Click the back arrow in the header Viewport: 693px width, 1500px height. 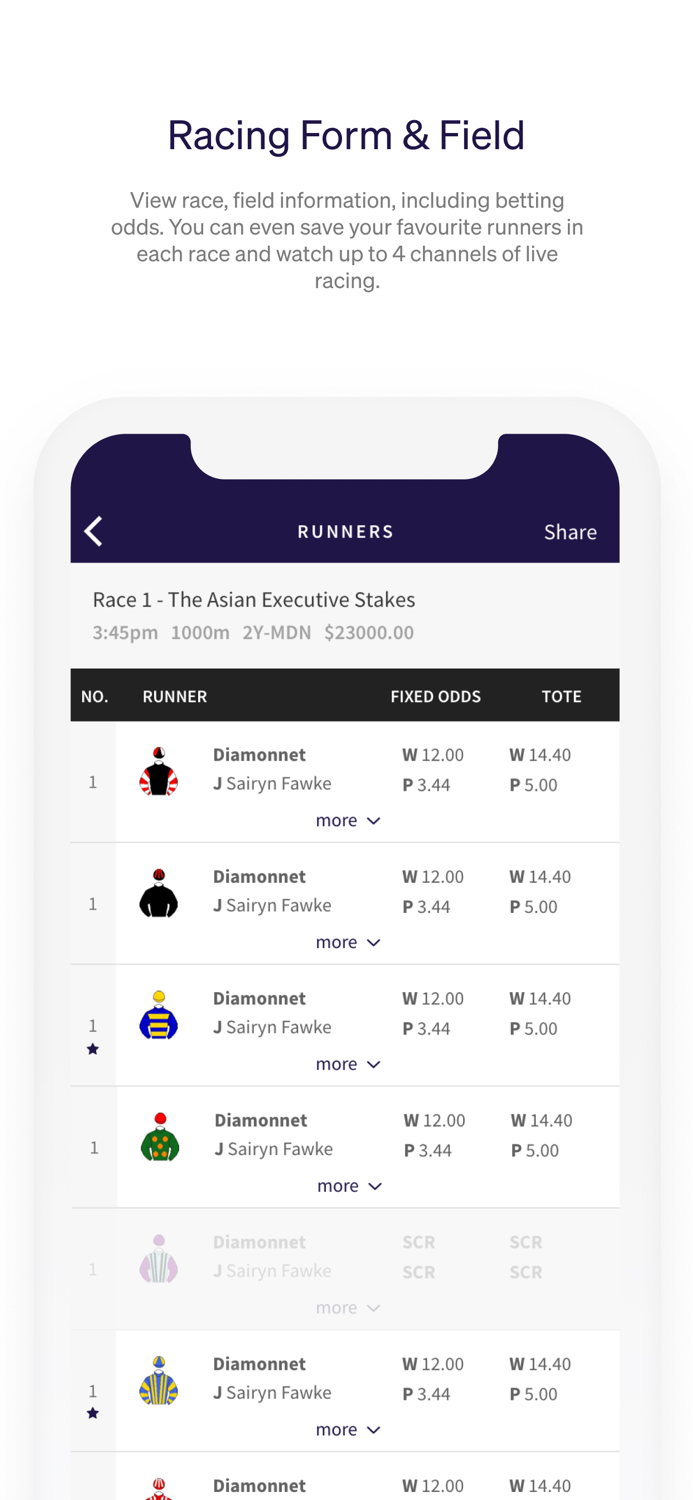click(x=92, y=531)
